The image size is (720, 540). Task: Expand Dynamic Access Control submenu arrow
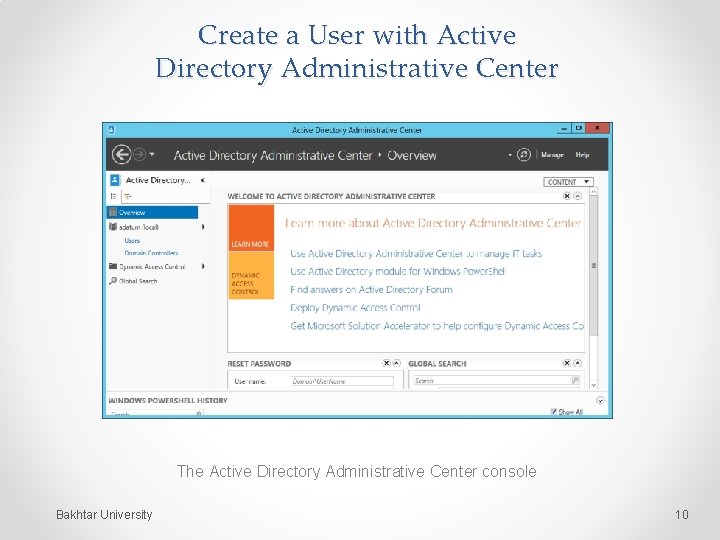coord(202,266)
